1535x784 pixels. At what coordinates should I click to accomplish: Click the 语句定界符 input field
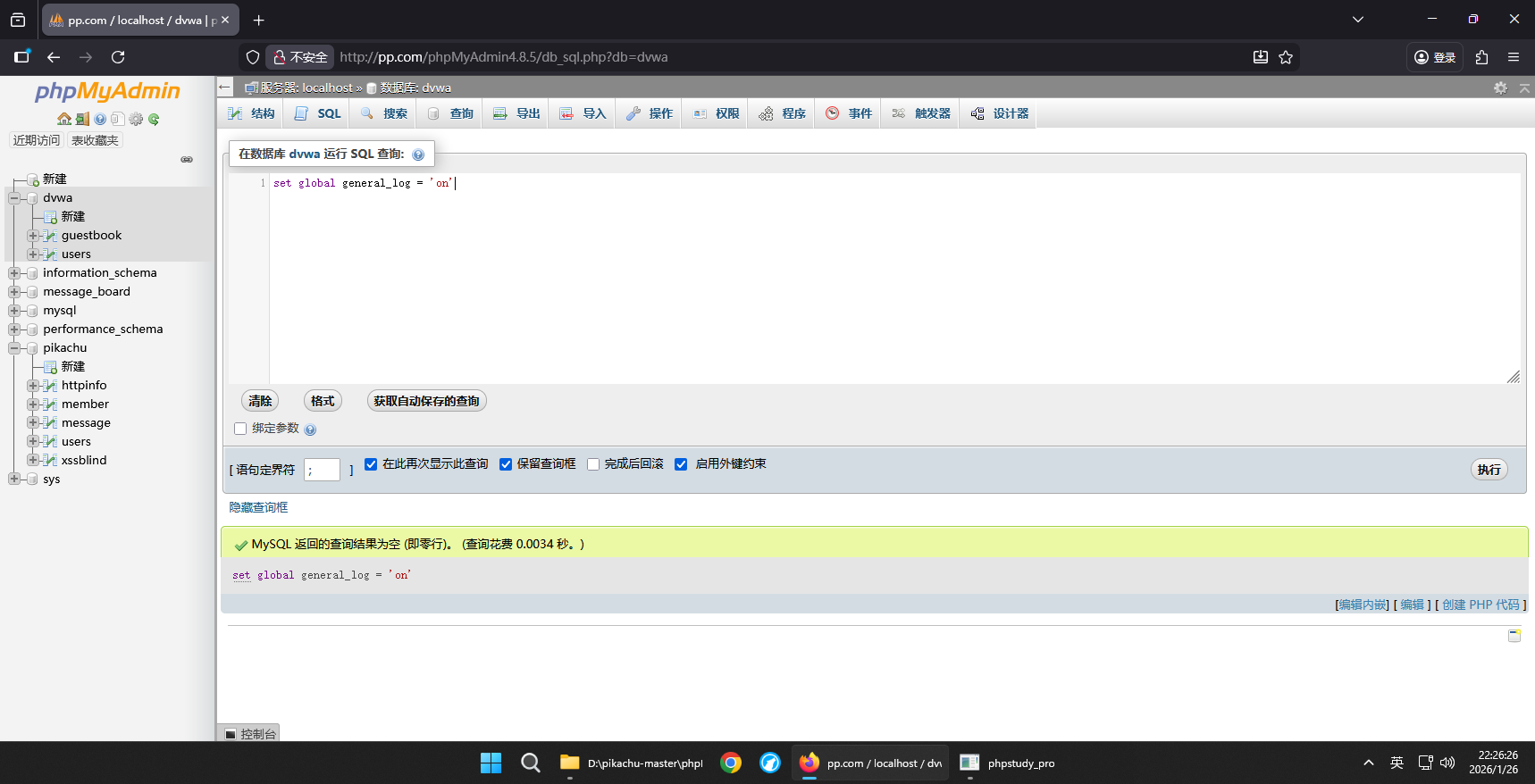pyautogui.click(x=322, y=470)
